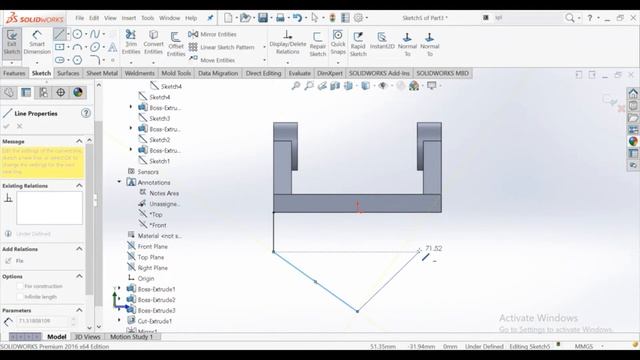
Task: Click the Undo icon
Action: (297, 18)
